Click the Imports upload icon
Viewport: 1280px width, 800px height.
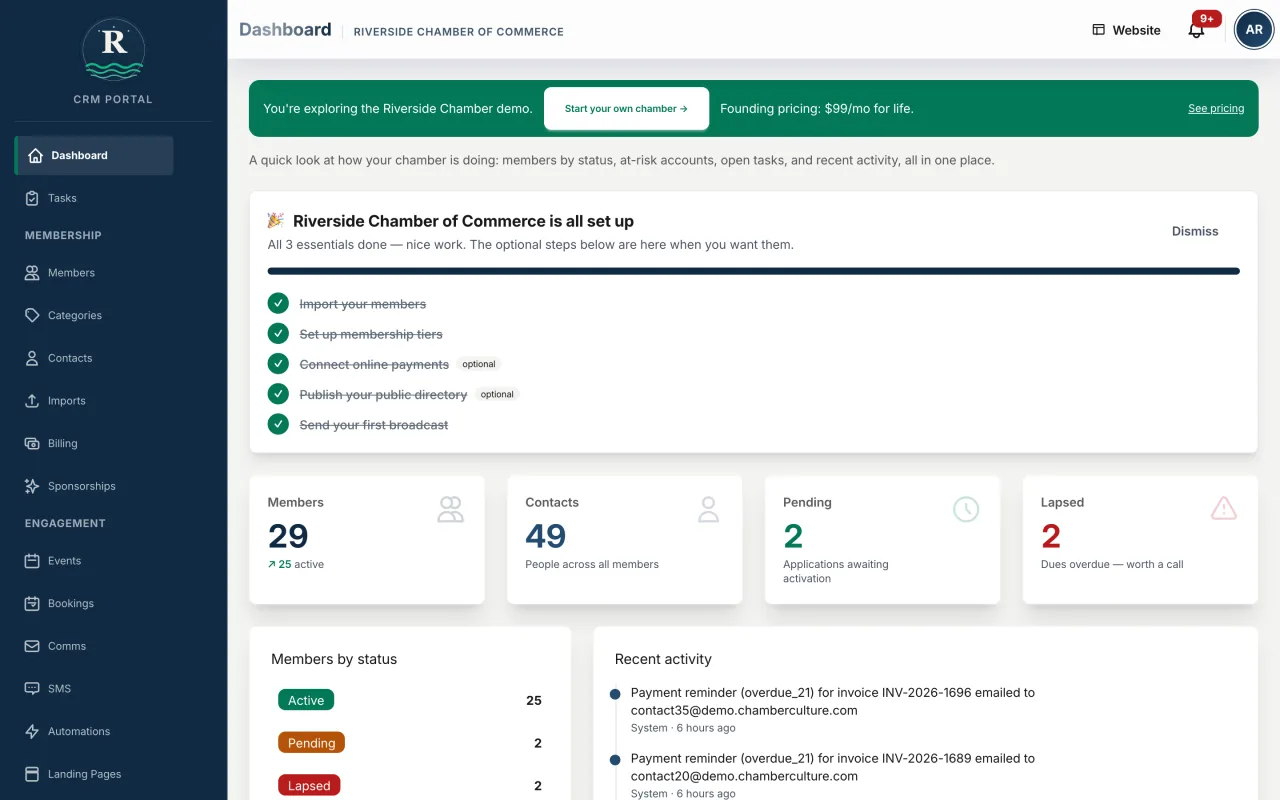tap(32, 401)
